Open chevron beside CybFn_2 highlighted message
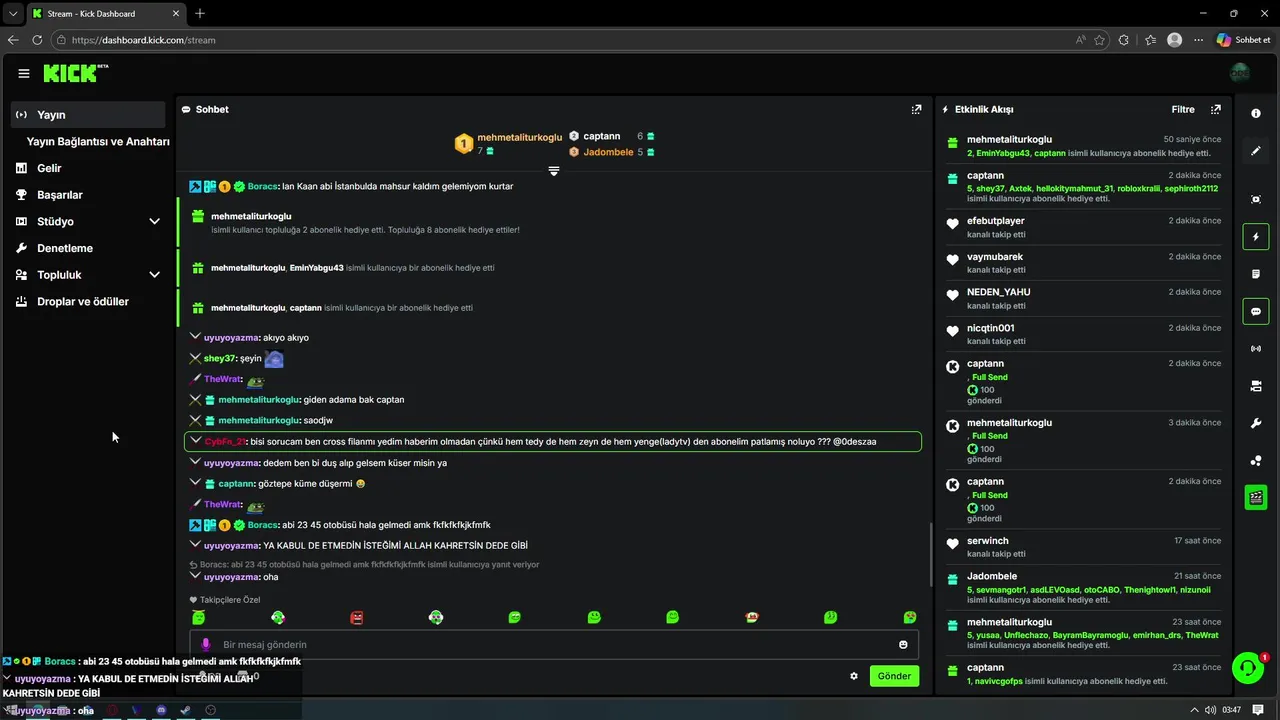Screen dimensions: 1280x720 [x=195, y=441]
